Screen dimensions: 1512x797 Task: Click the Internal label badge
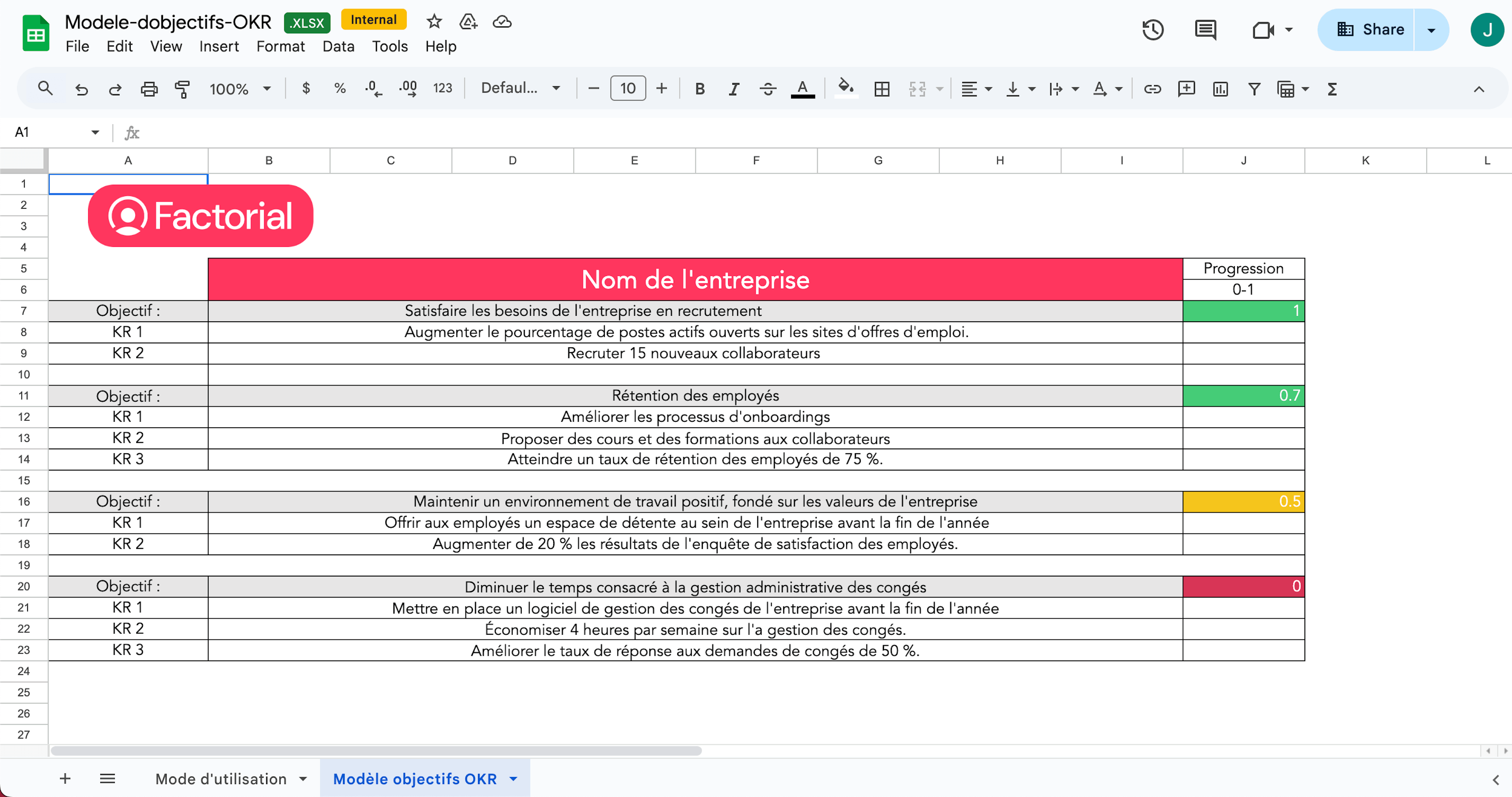373,20
